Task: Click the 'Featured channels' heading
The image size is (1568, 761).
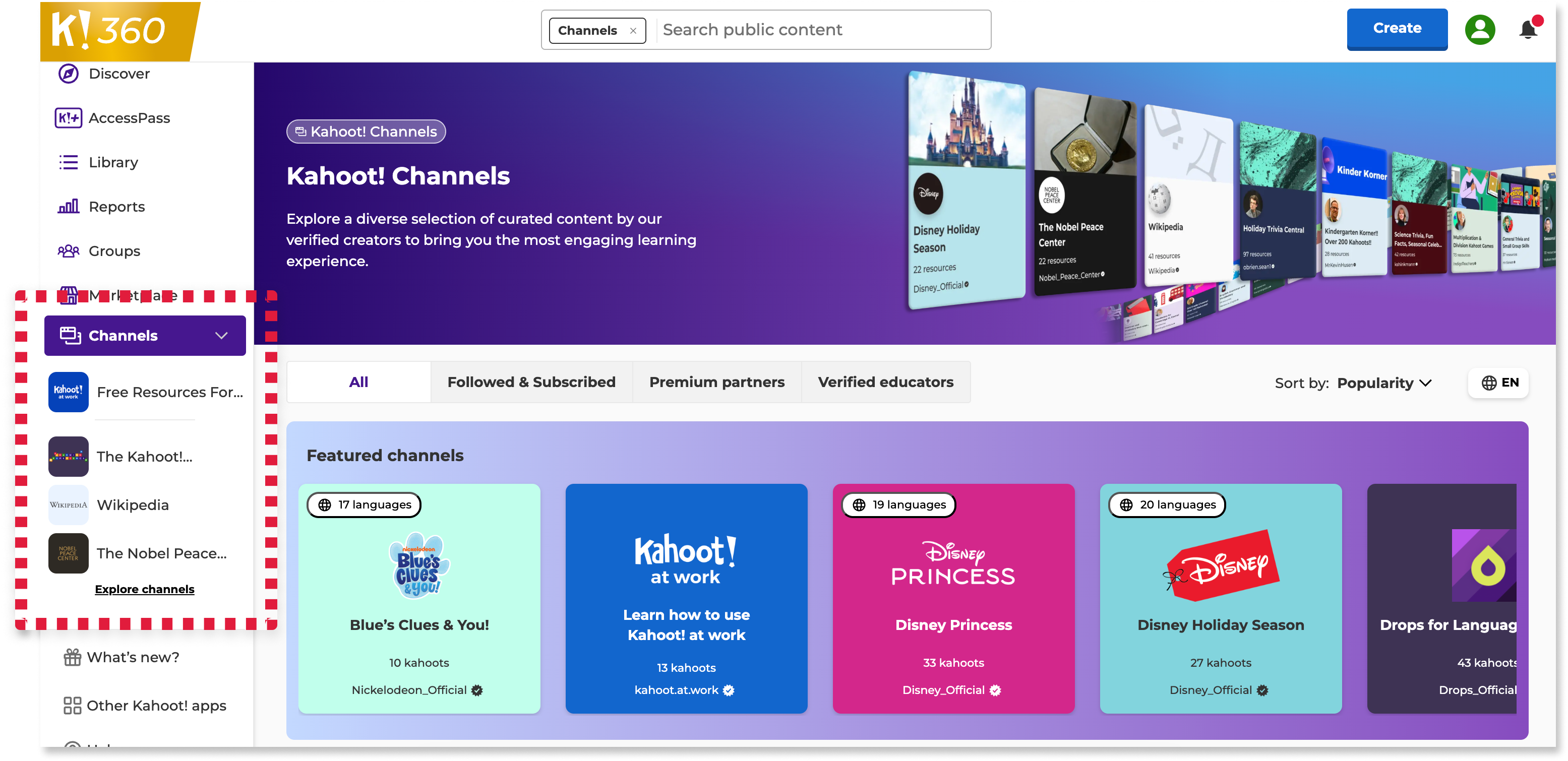Action: [x=385, y=456]
